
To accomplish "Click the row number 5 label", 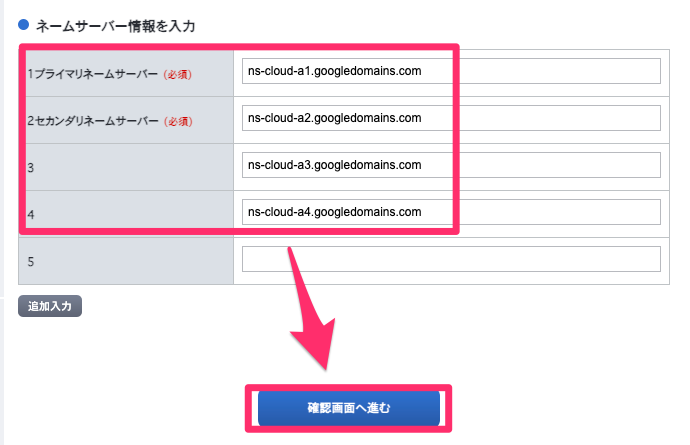I will [x=31, y=262].
